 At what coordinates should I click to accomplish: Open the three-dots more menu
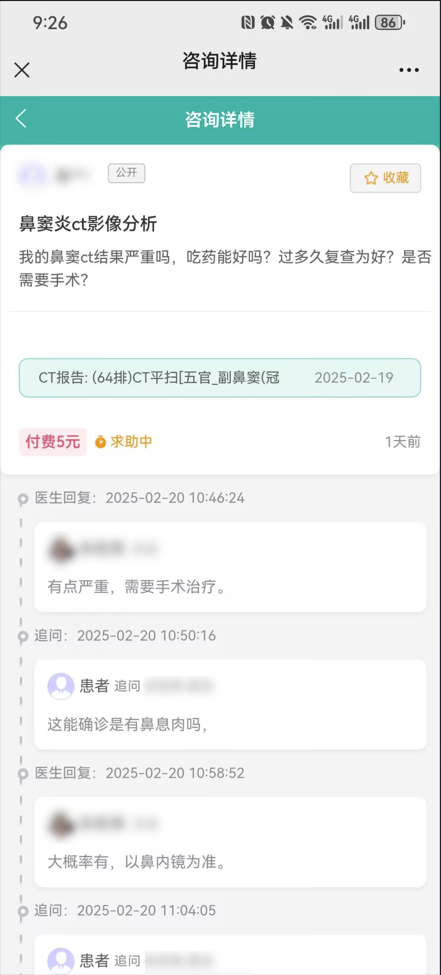409,70
